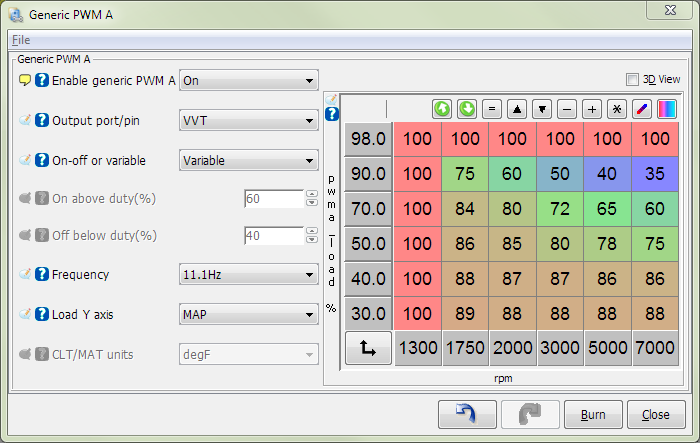Select the 7000 rpm column header cell
Viewport: 700px width, 443px height.
656,349
